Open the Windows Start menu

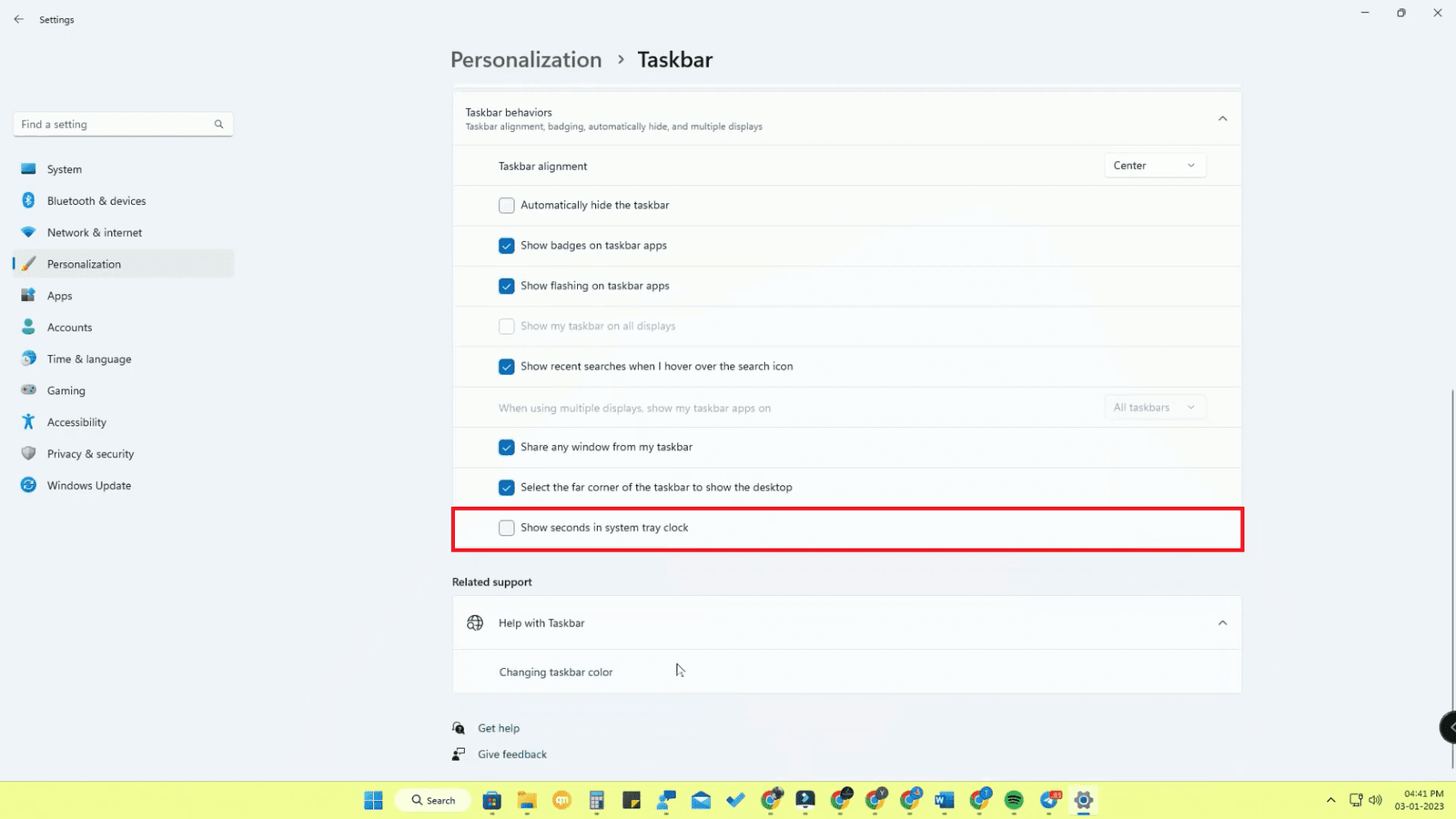coord(373,801)
